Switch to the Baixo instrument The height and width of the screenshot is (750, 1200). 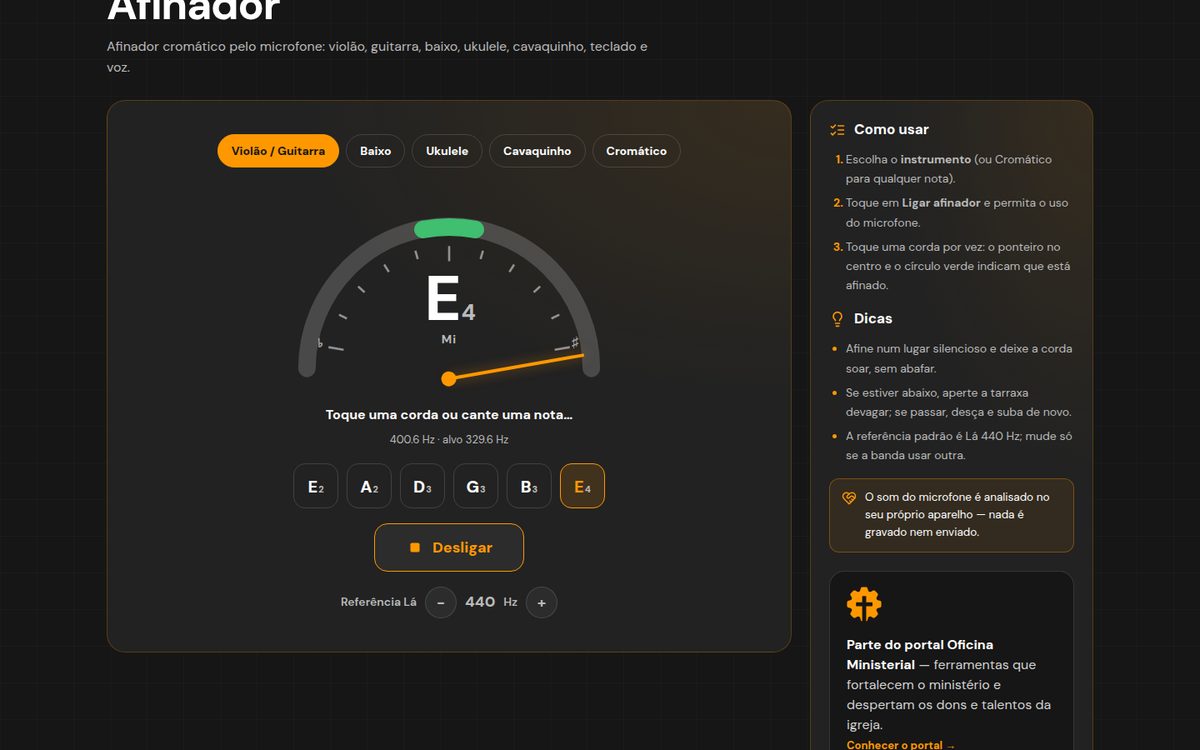click(x=375, y=151)
